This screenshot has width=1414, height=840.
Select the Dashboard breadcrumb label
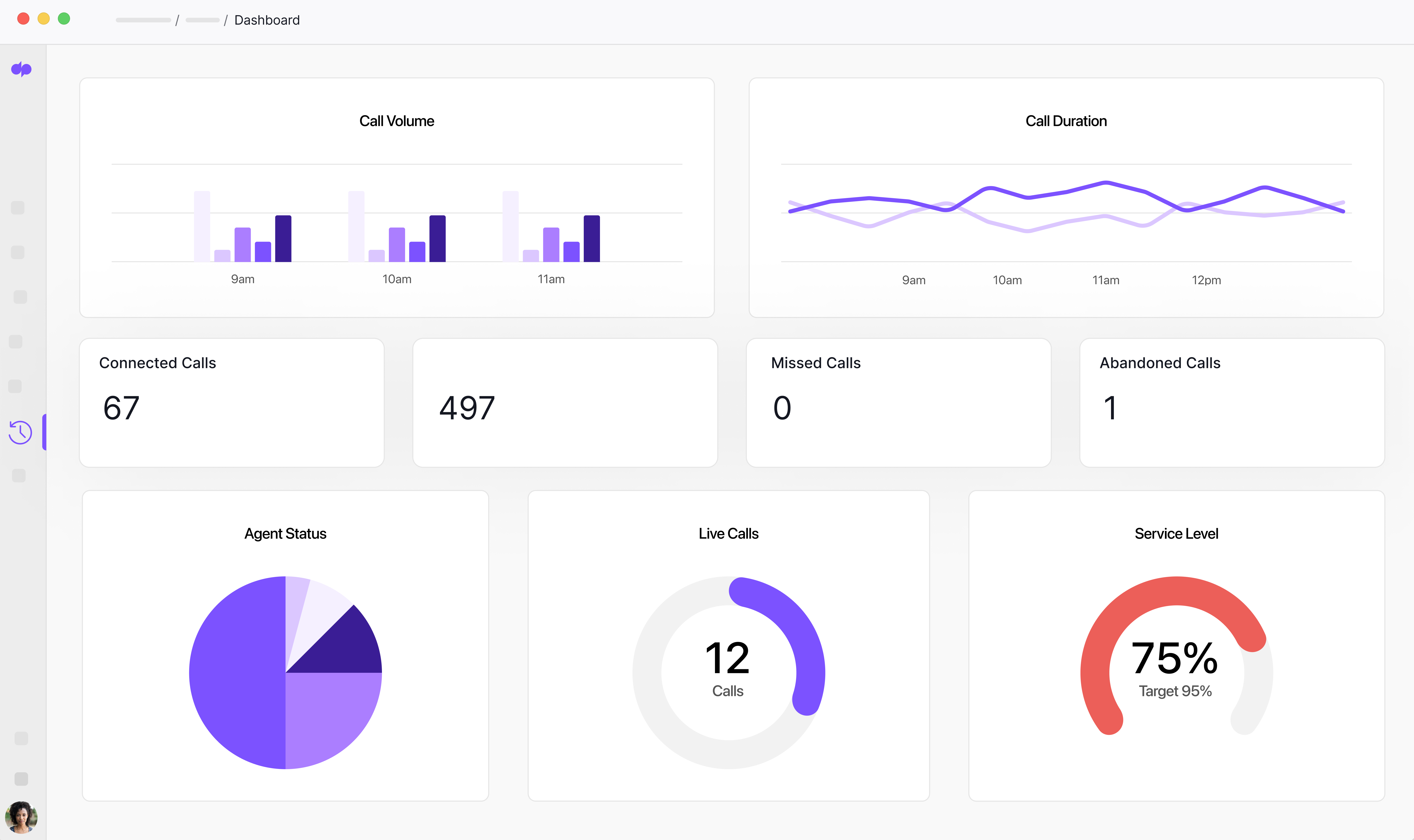point(267,20)
